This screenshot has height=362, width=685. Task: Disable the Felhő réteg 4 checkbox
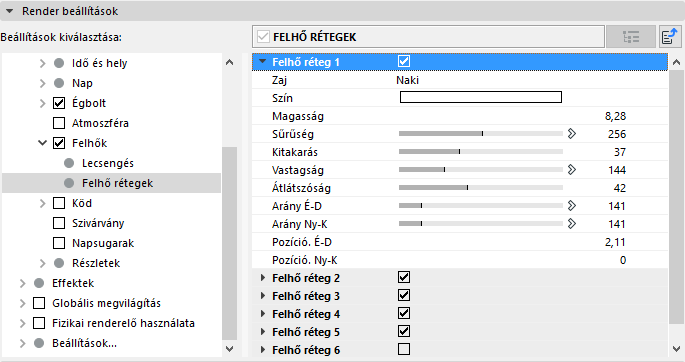coord(404,313)
